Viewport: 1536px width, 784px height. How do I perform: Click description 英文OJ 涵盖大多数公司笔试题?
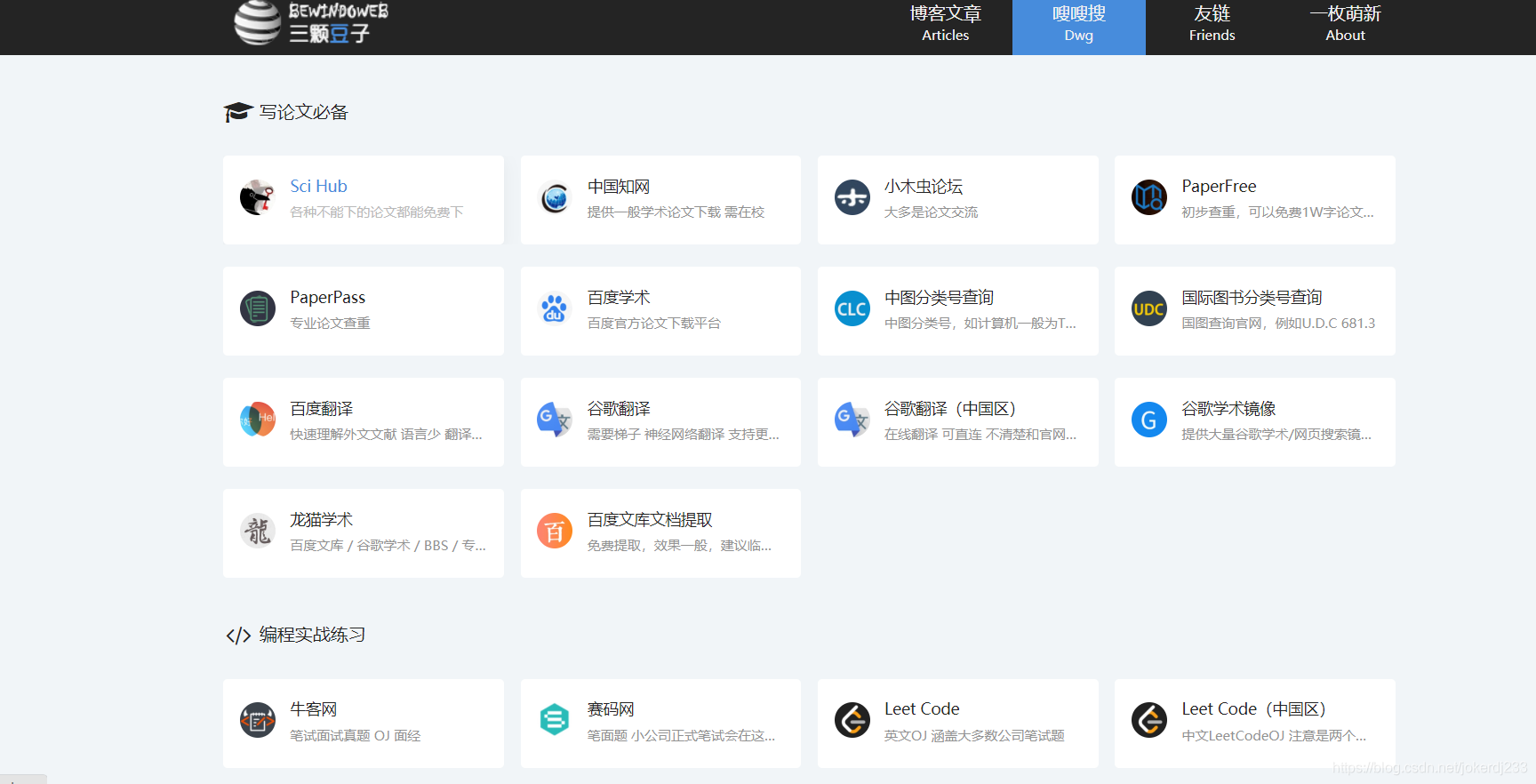[974, 736]
